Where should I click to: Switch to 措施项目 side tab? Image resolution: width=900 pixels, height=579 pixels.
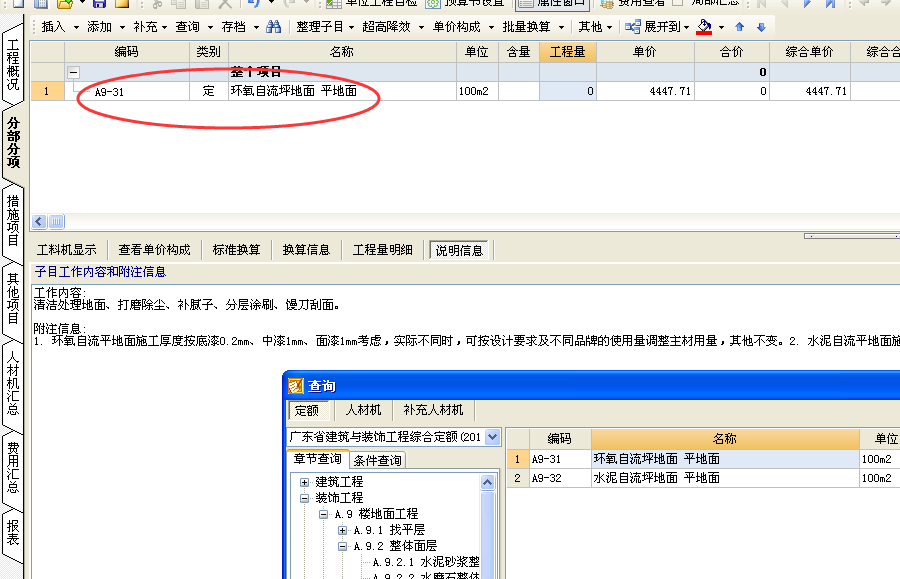(x=13, y=220)
